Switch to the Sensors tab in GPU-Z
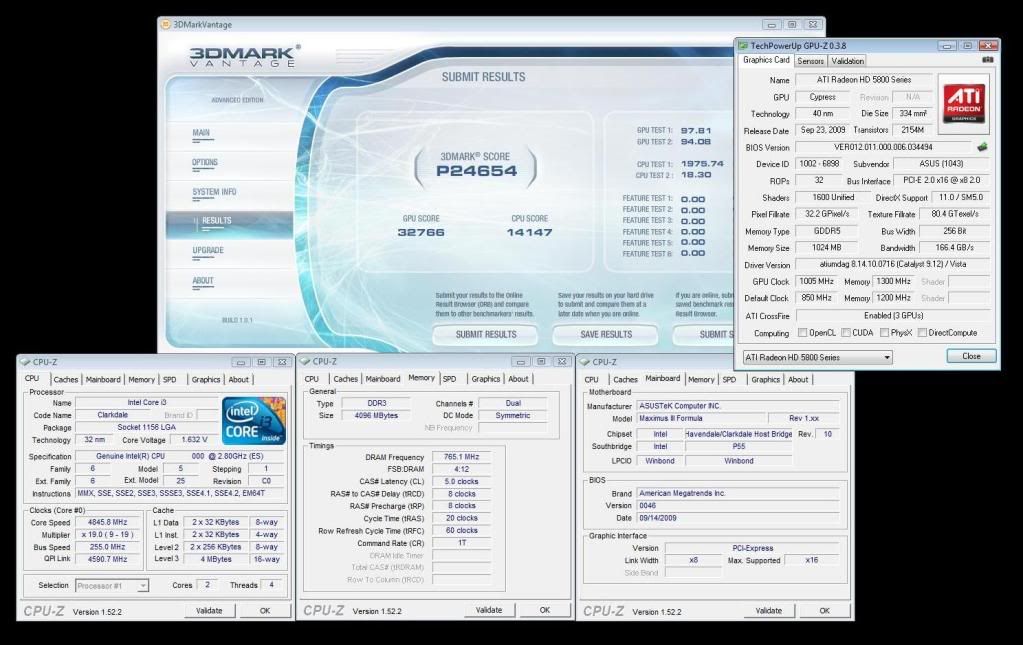The width and height of the screenshot is (1023, 645). [810, 61]
